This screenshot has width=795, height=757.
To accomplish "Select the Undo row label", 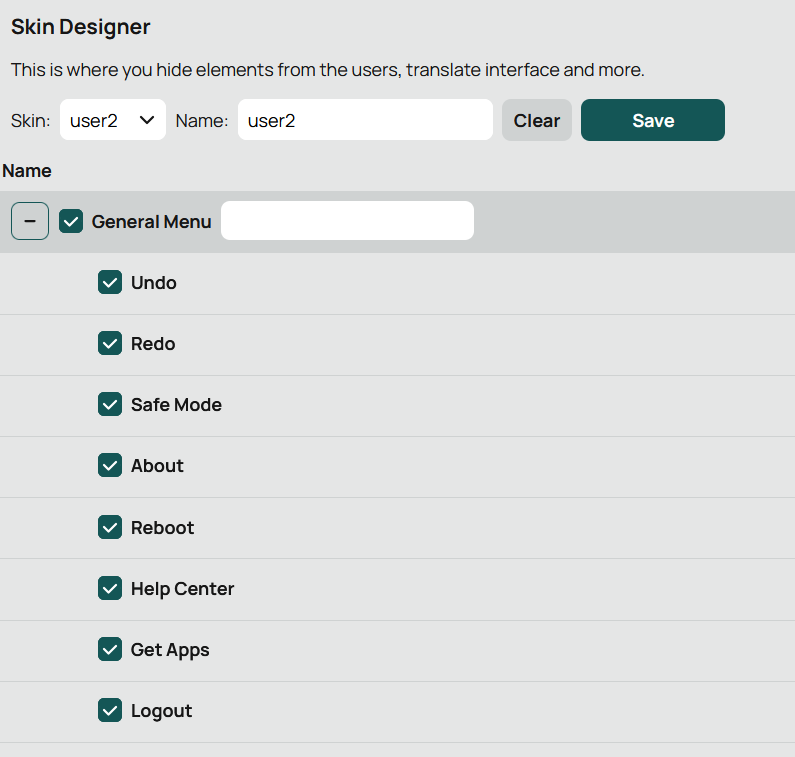I will tap(154, 283).
